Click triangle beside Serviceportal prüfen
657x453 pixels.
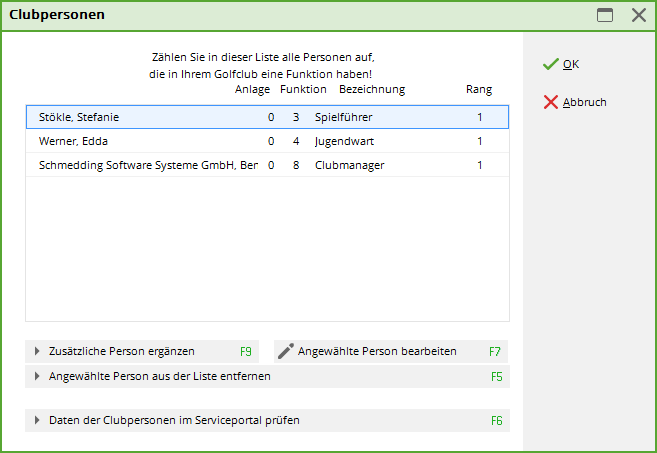point(37,420)
